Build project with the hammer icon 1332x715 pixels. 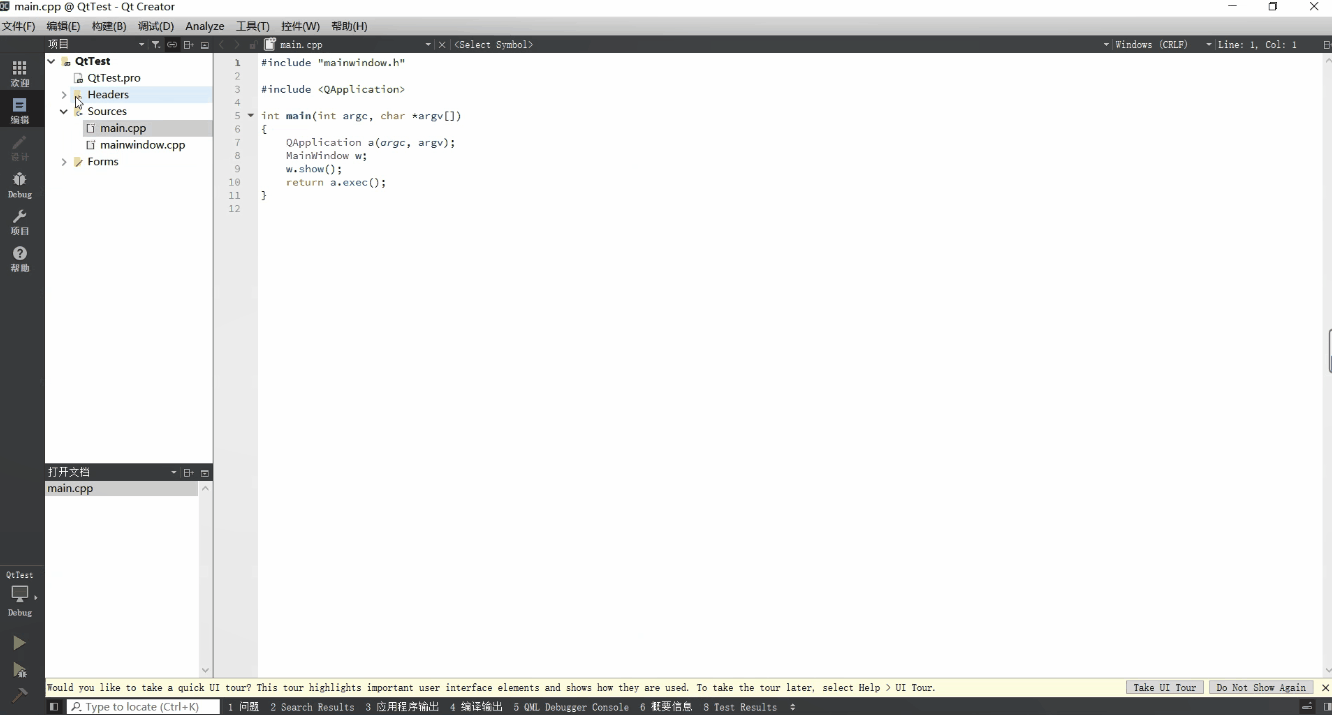19,695
